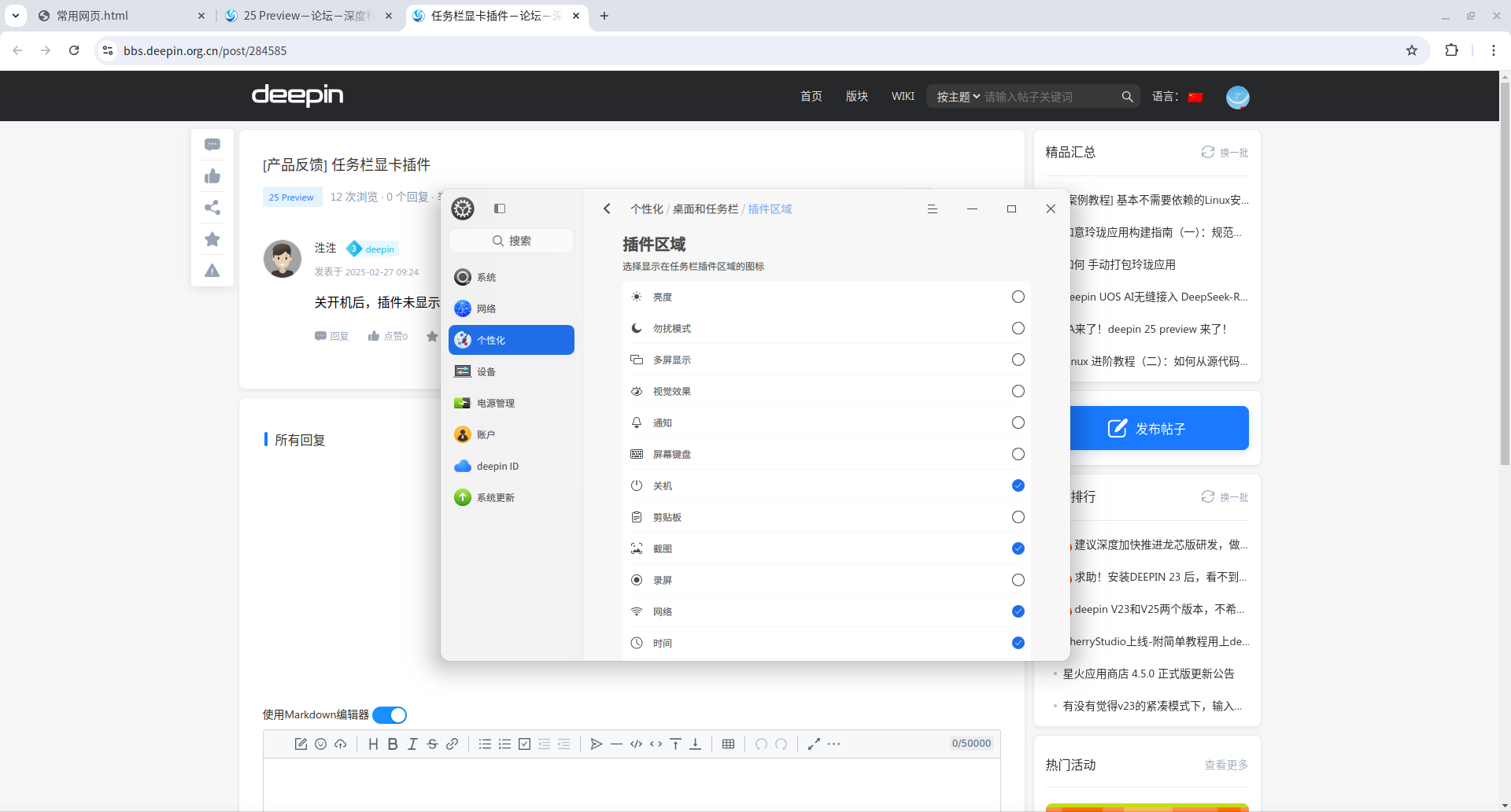1511x812 pixels.
Task: Enable the 亮度 plugin radio
Action: [x=1018, y=297]
